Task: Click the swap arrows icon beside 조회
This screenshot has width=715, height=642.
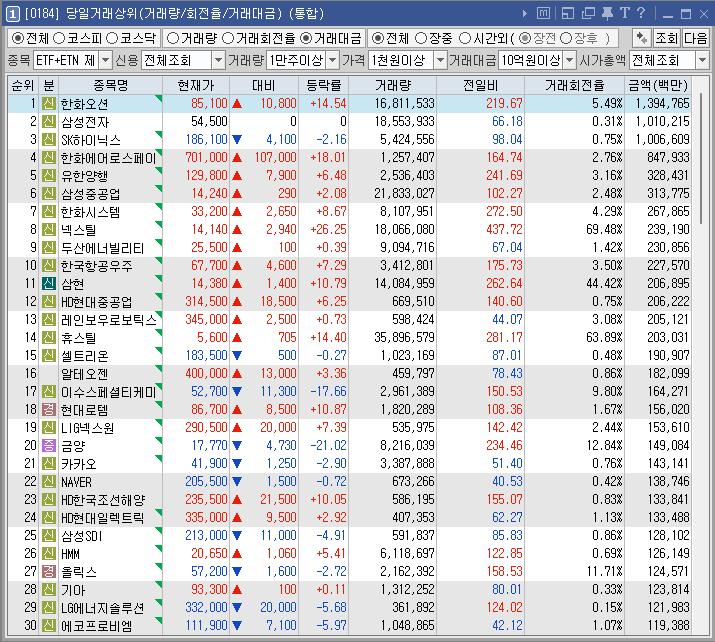Action: click(642, 38)
